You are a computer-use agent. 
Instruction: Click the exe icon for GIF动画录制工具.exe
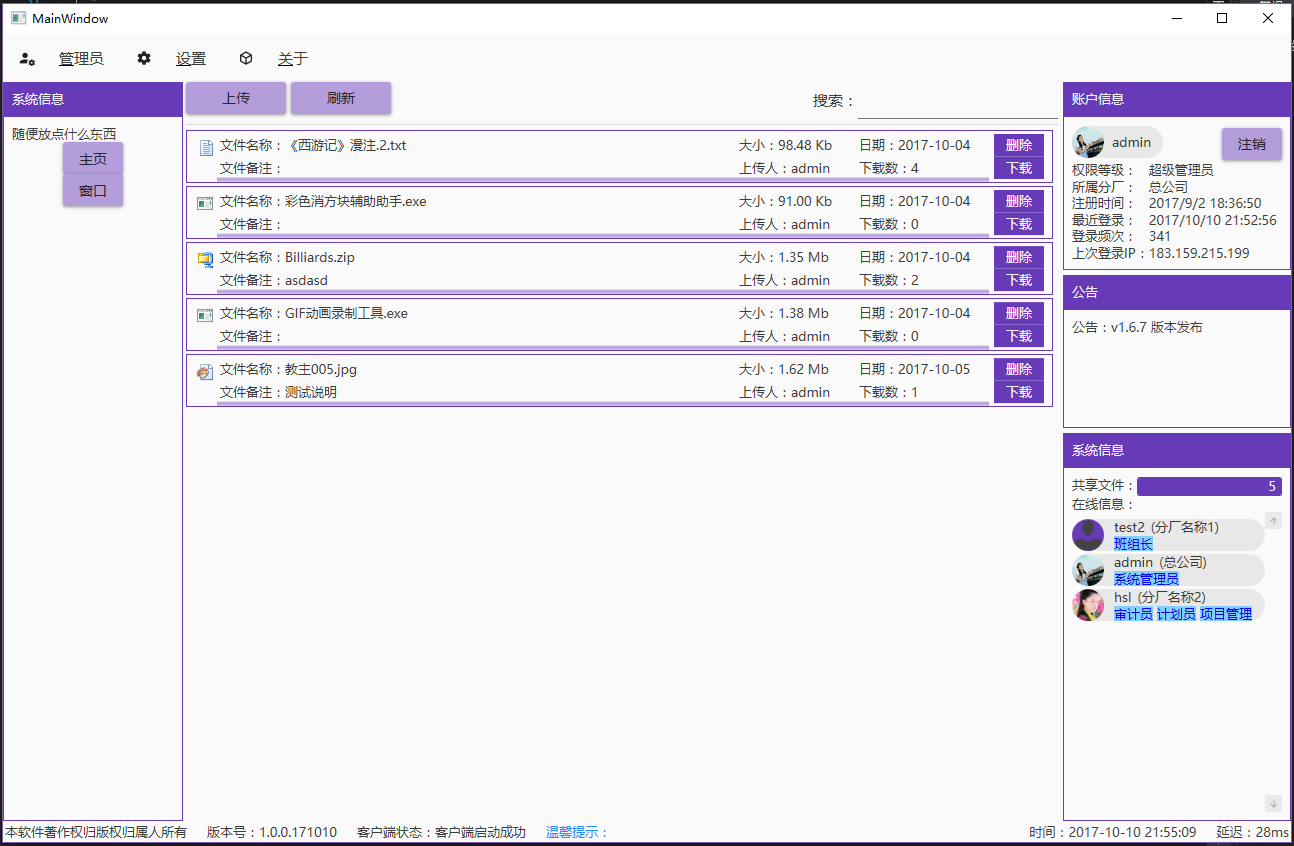tap(206, 315)
